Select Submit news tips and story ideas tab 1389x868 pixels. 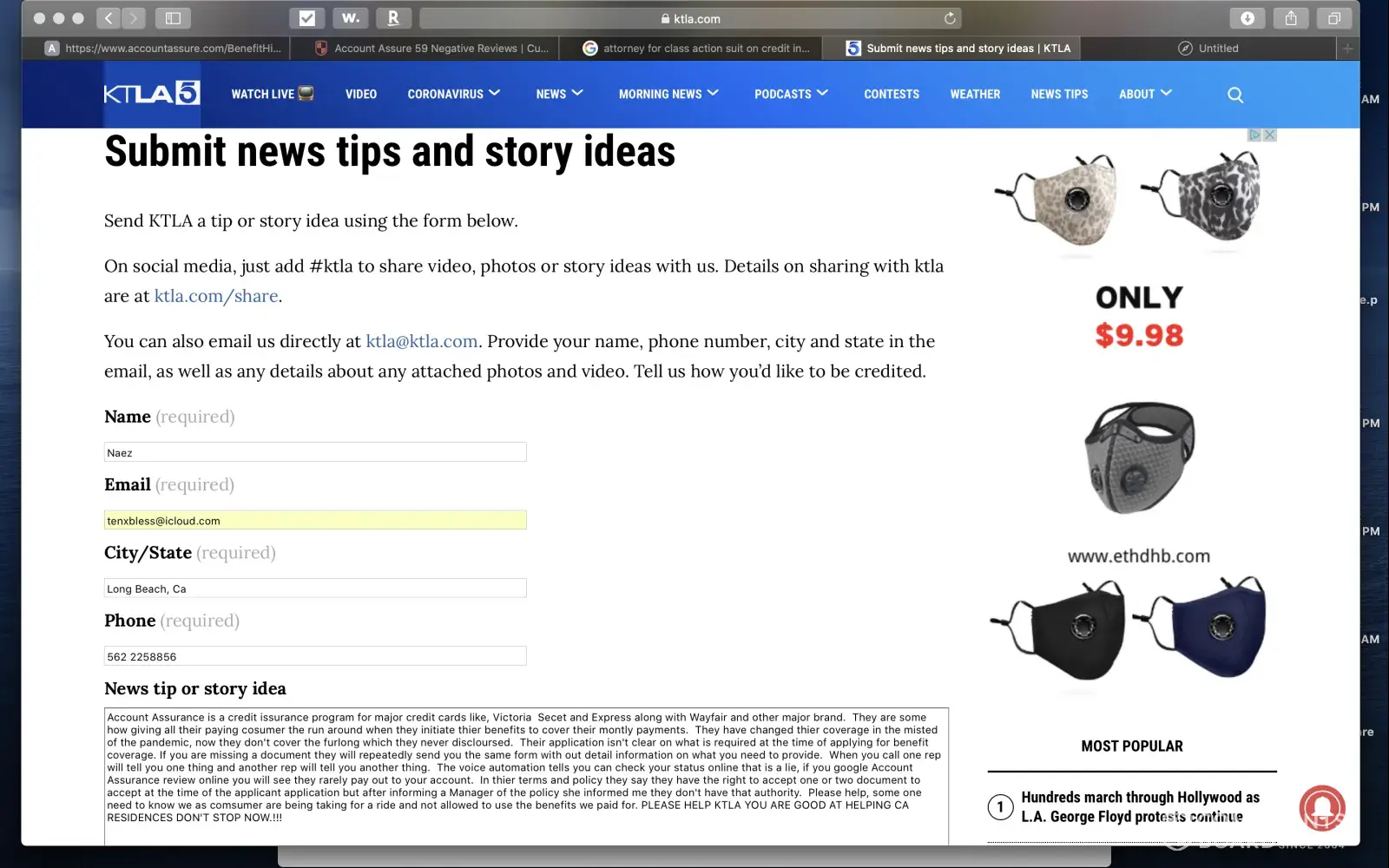(x=950, y=49)
